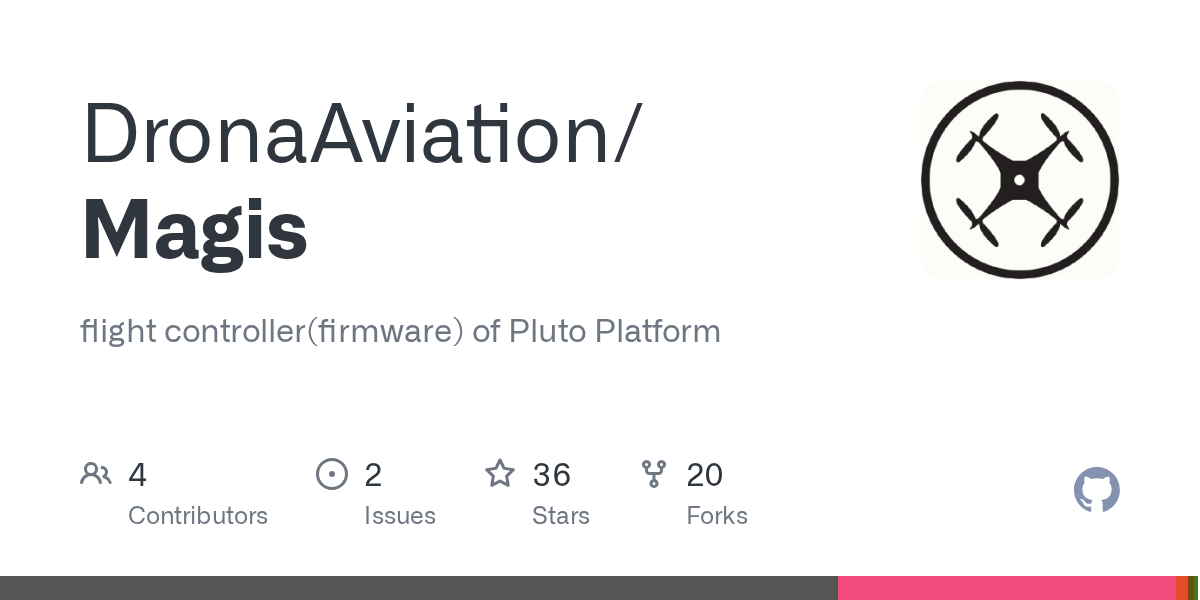The width and height of the screenshot is (1200, 600).
Task: Click the star icon above Stars
Action: 500,474
